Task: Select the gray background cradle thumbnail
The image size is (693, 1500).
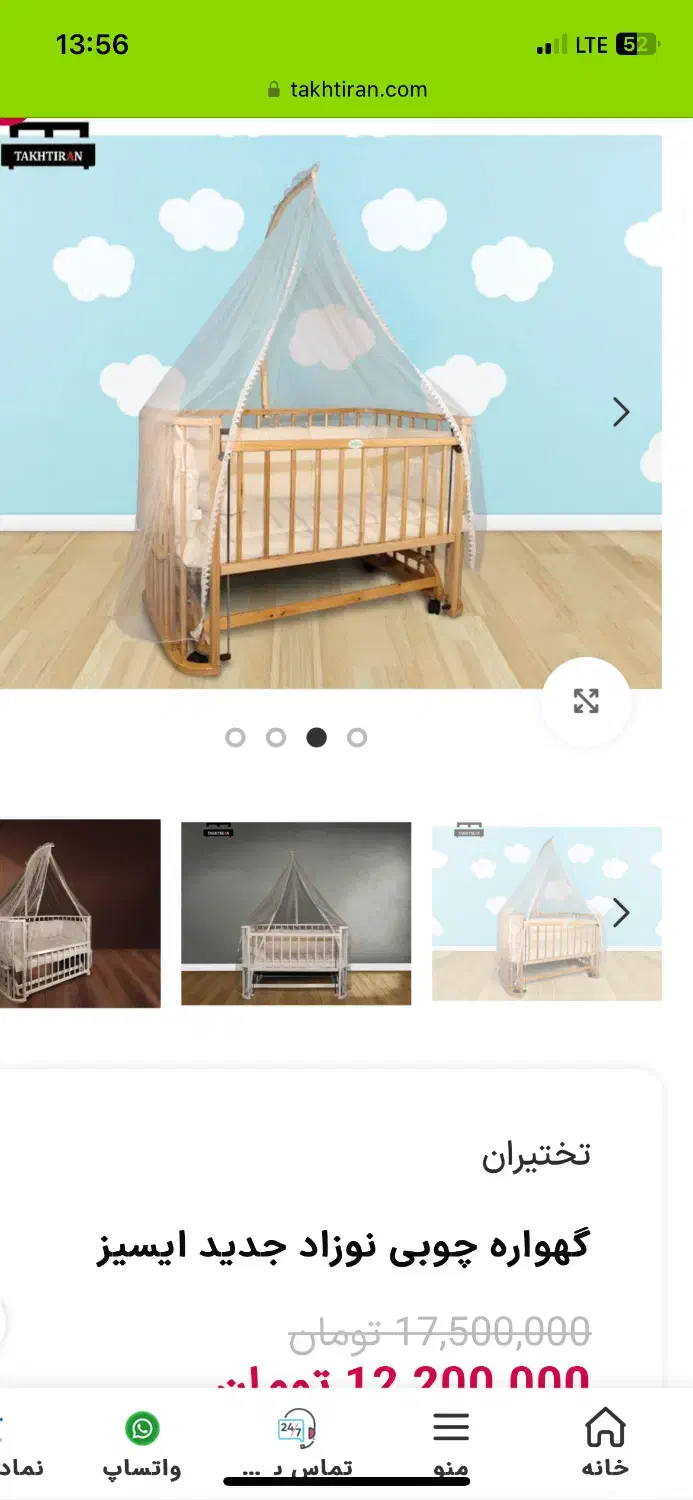Action: pyautogui.click(x=296, y=913)
